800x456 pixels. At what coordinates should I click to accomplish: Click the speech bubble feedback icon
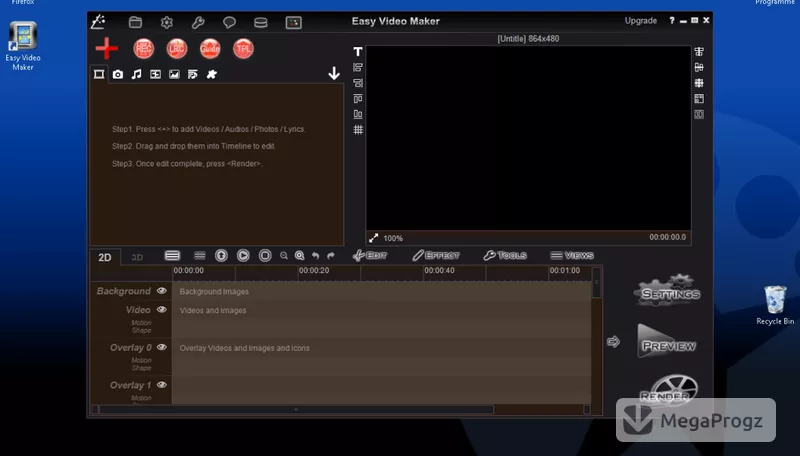229,22
